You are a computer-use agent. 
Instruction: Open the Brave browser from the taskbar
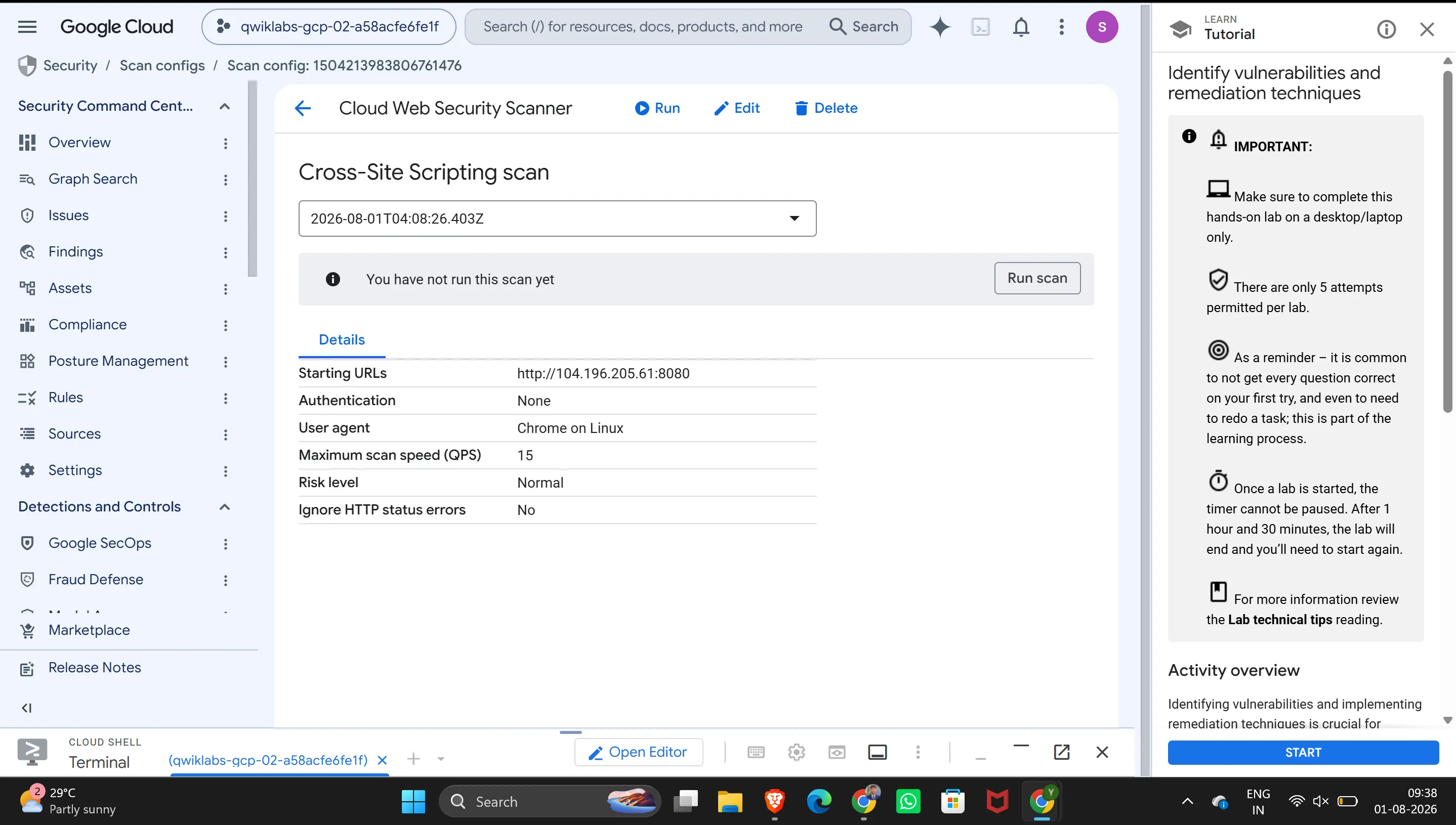point(774,801)
